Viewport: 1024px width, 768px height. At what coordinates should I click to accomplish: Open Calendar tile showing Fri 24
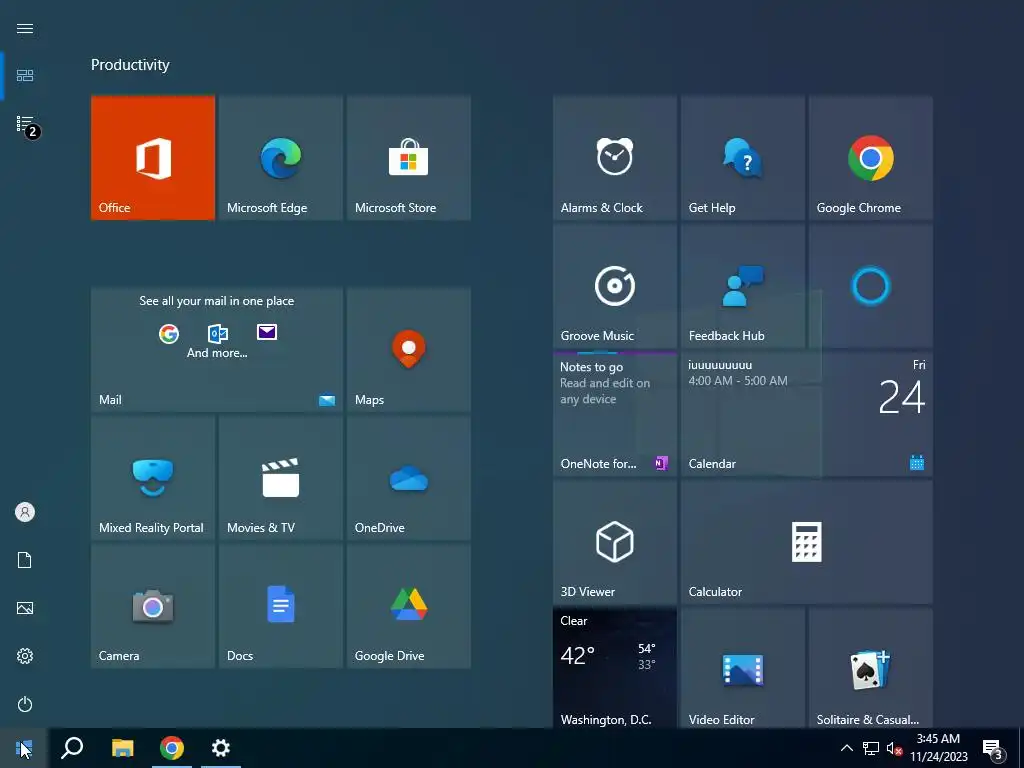click(x=807, y=413)
